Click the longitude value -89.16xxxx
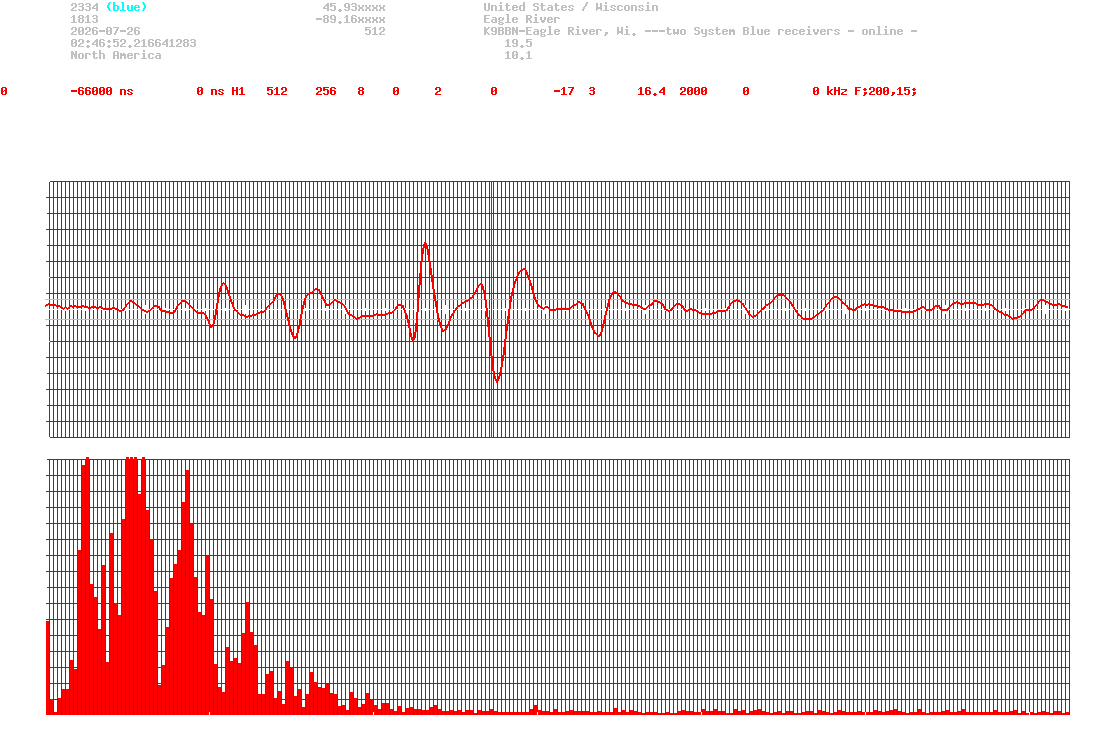Screen dimensions: 1095x737 point(350,19)
